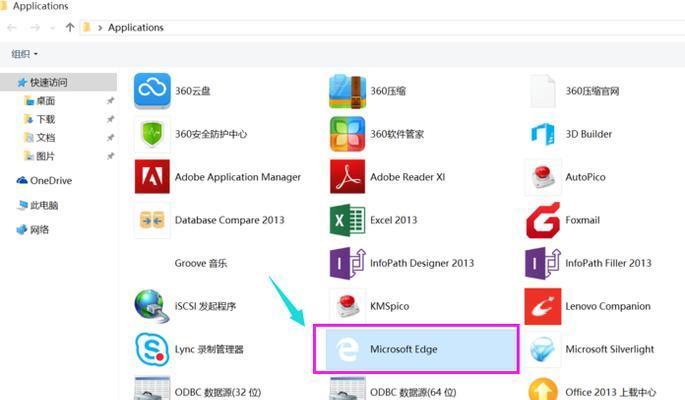Click the Groove 音乐 label

click(201, 263)
